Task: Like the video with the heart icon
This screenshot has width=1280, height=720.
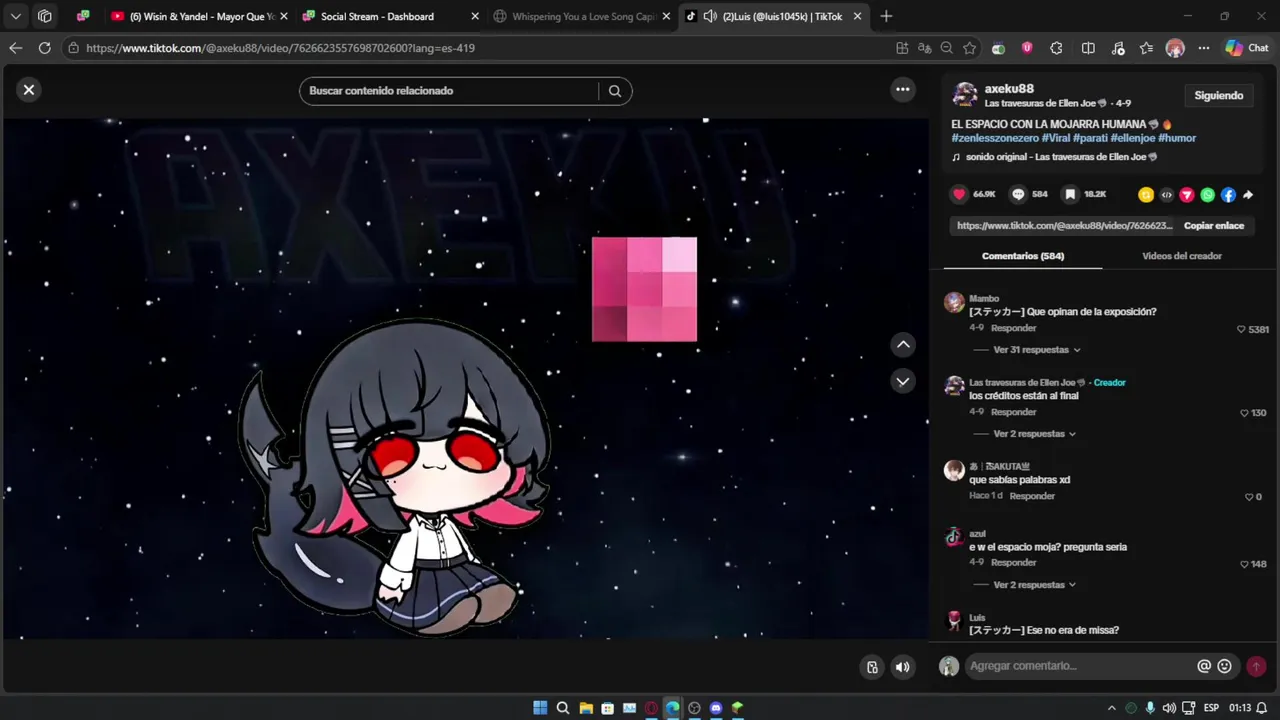Action: [960, 194]
